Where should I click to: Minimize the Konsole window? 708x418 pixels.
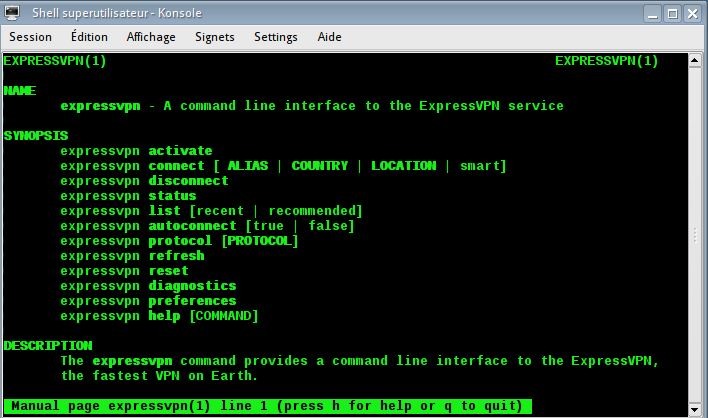pyautogui.click(x=652, y=14)
